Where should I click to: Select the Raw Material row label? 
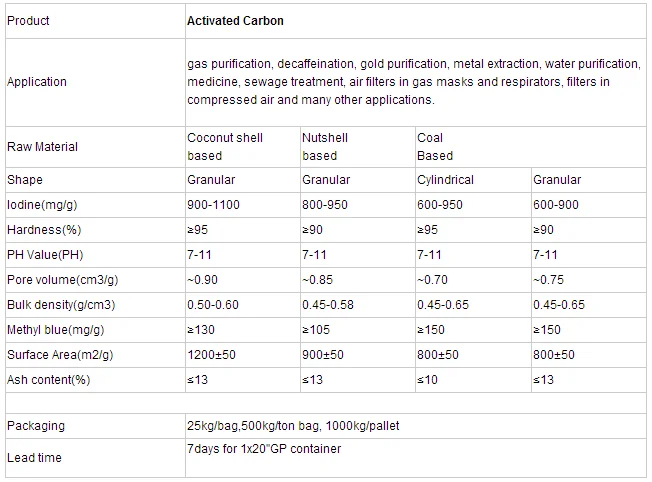(42, 147)
